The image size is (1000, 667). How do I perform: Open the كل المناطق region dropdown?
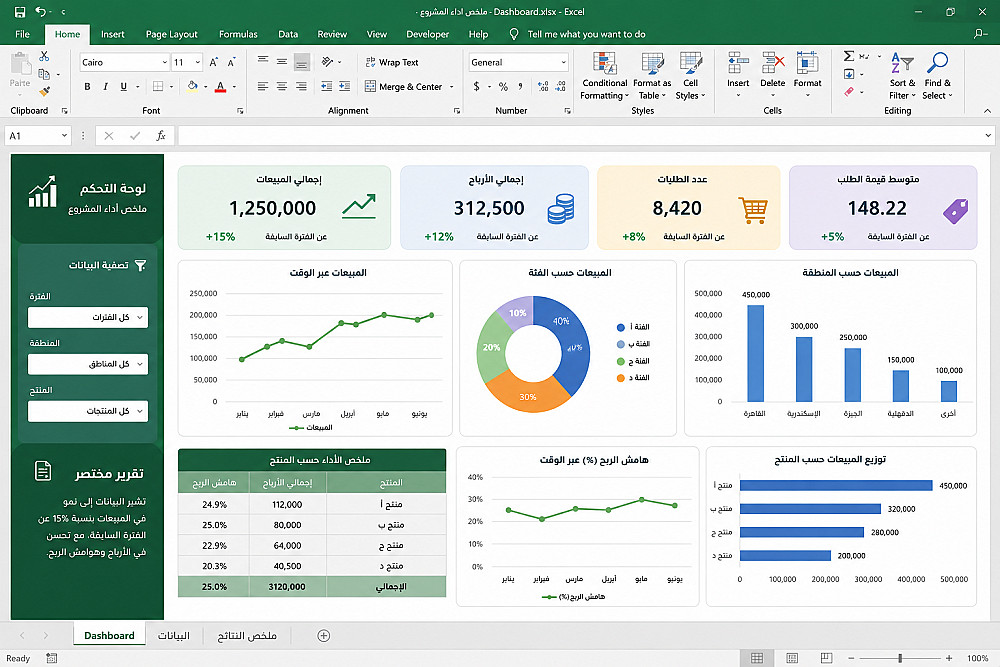pyautogui.click(x=88, y=364)
